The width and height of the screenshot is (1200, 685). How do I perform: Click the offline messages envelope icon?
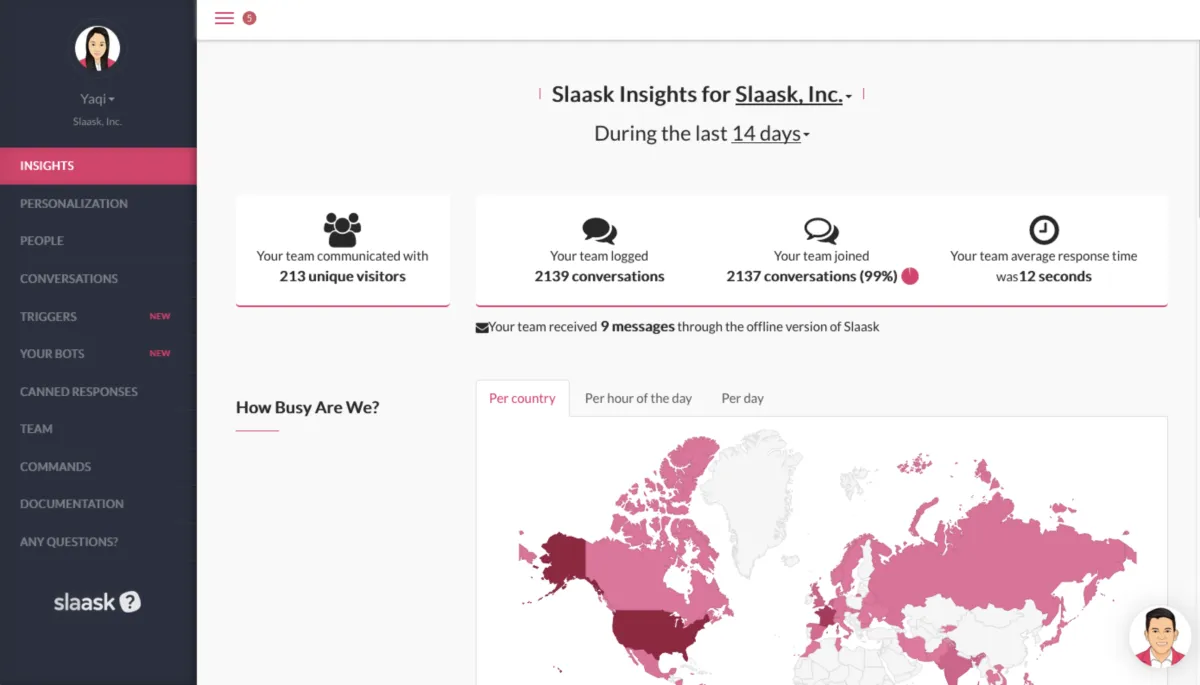tap(482, 327)
